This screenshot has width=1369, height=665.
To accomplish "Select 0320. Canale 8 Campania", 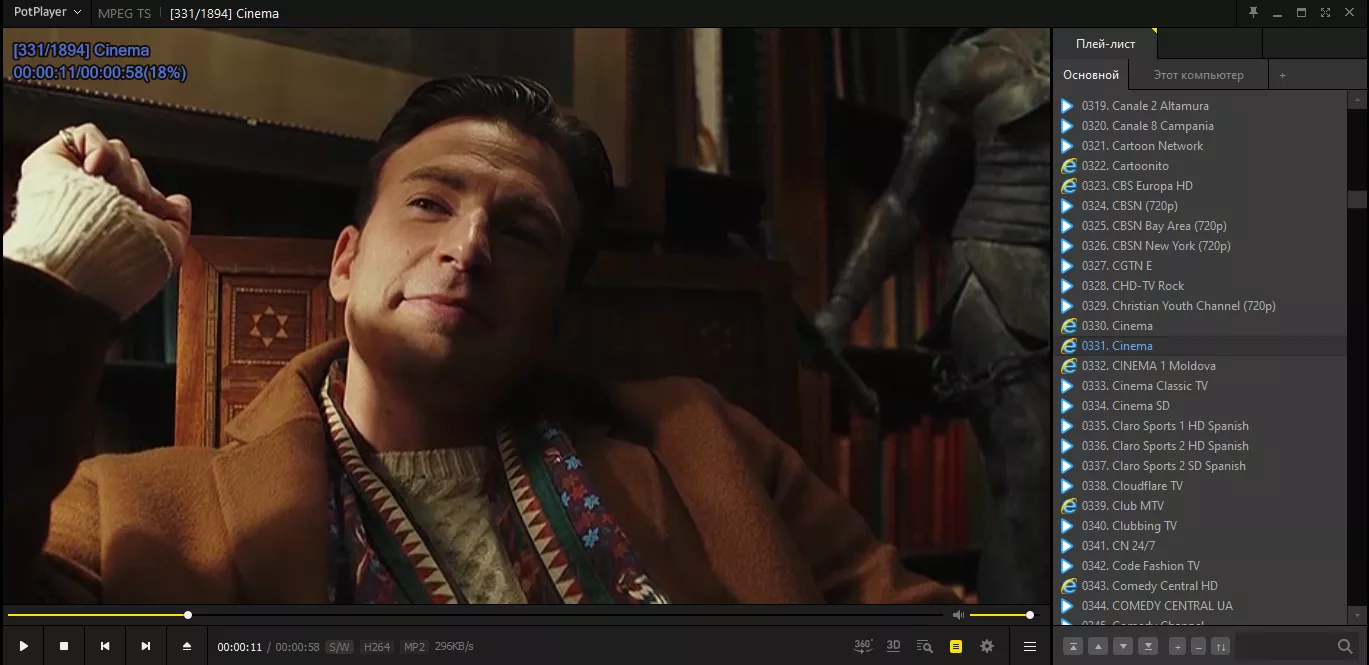I will coord(1201,126).
